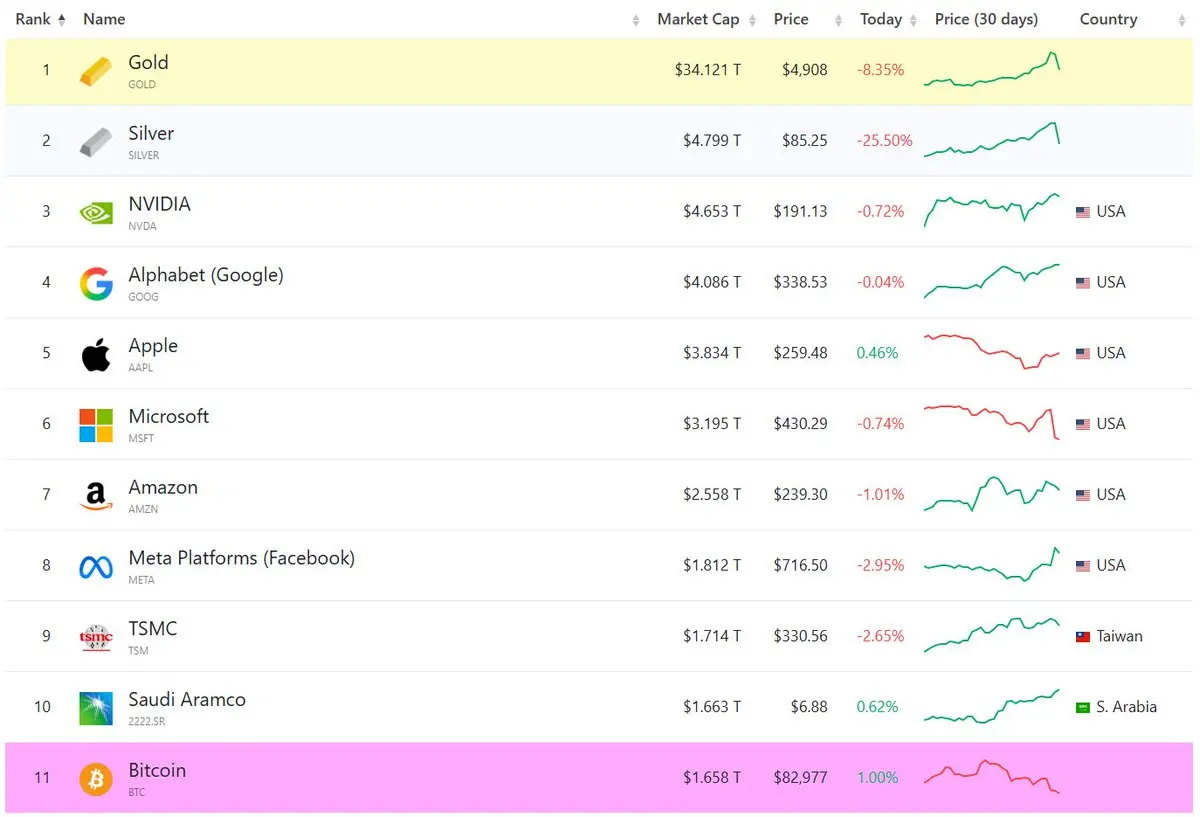Click the Microsoft logo icon
The width and height of the screenshot is (1200, 817).
(x=96, y=425)
